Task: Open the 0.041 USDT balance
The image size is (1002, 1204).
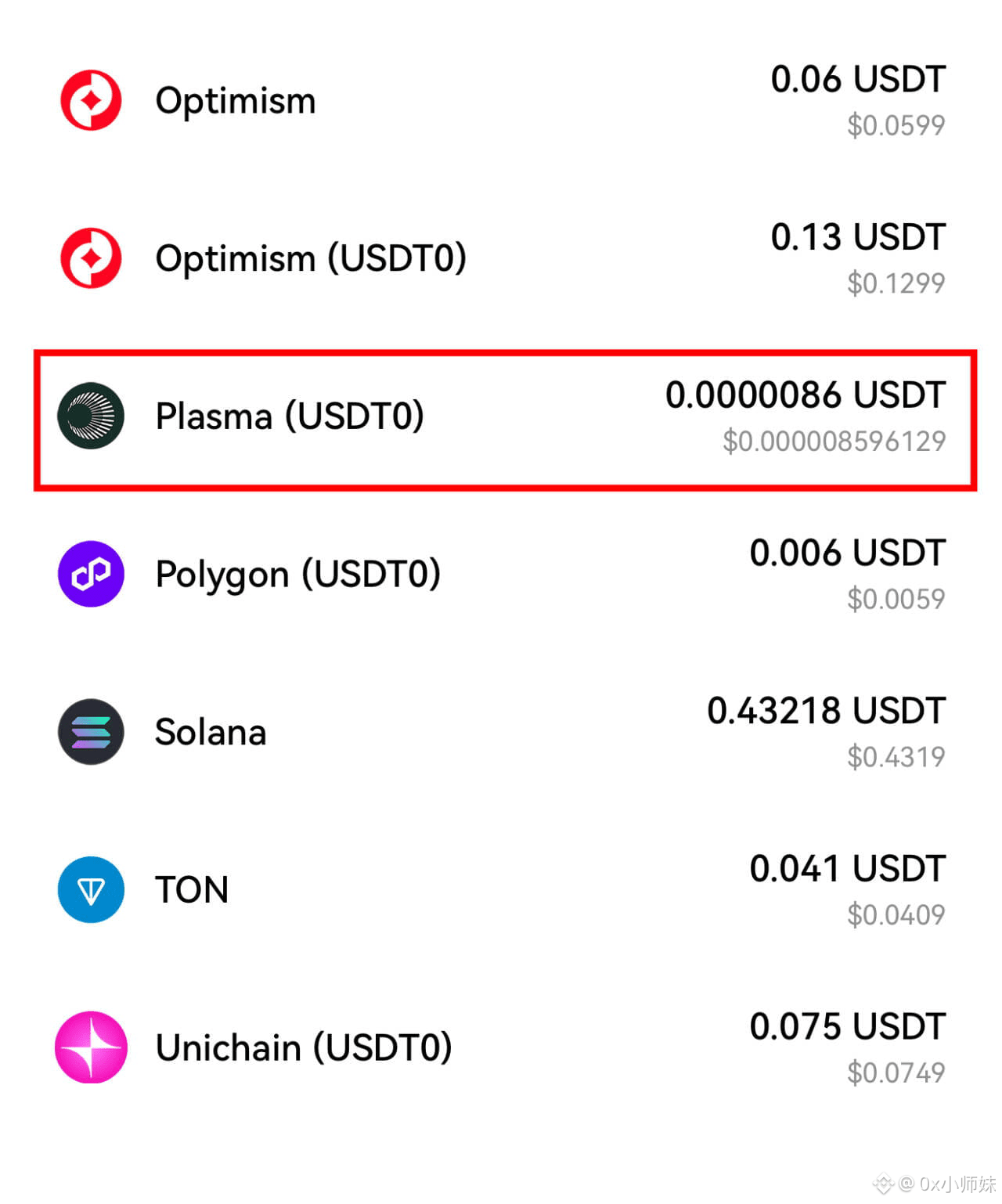Action: click(x=848, y=869)
